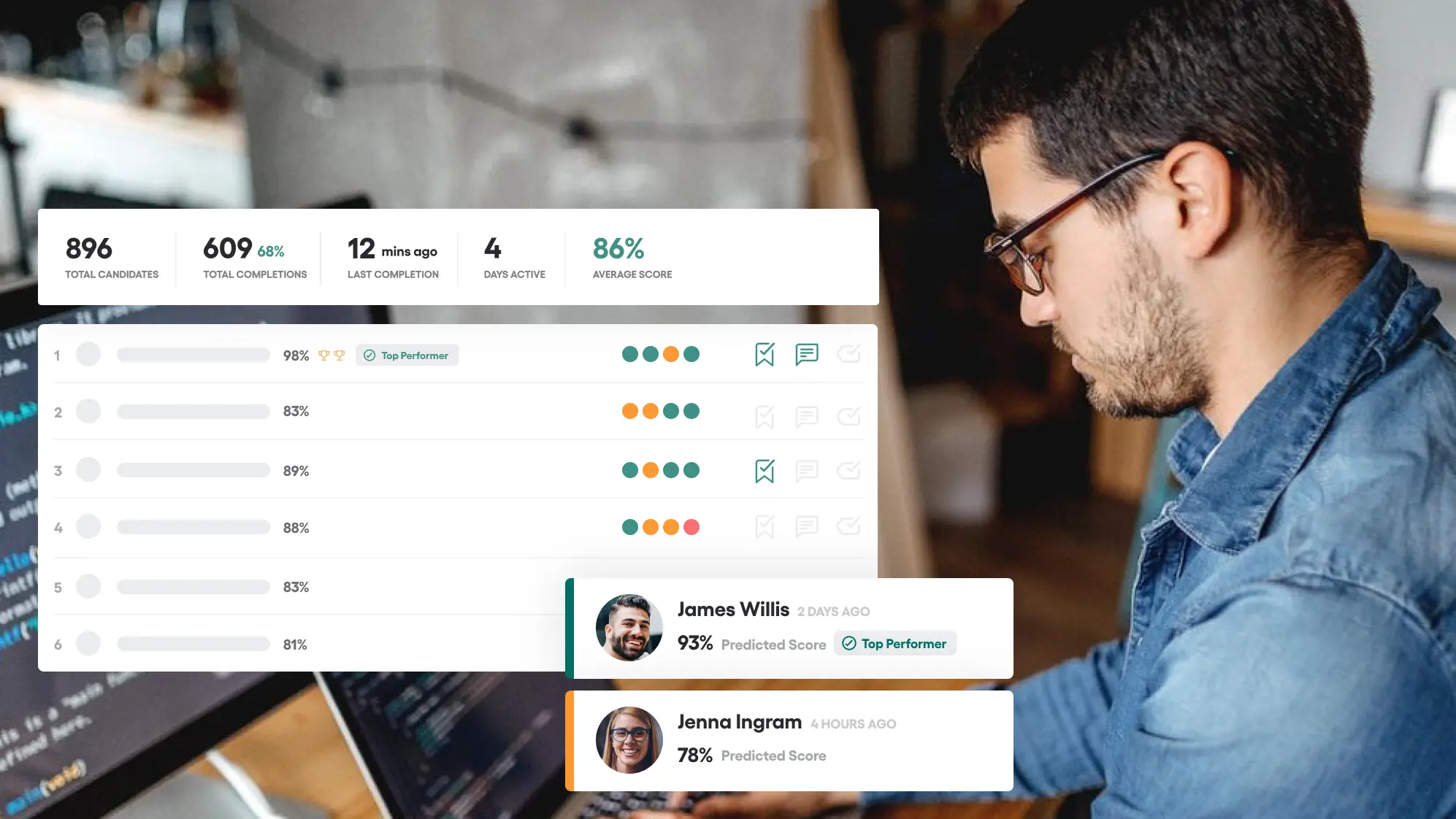Click the message icon for rank 3 candidate
The height and width of the screenshot is (819, 1456).
pos(807,470)
